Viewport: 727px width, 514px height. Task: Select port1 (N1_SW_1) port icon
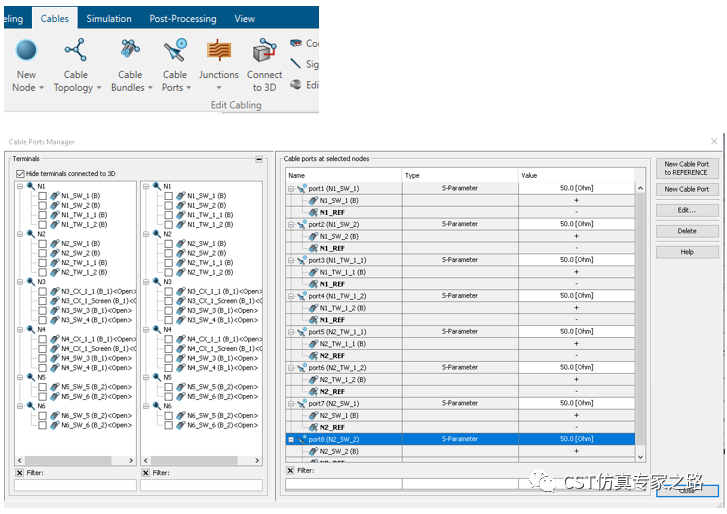[302, 188]
